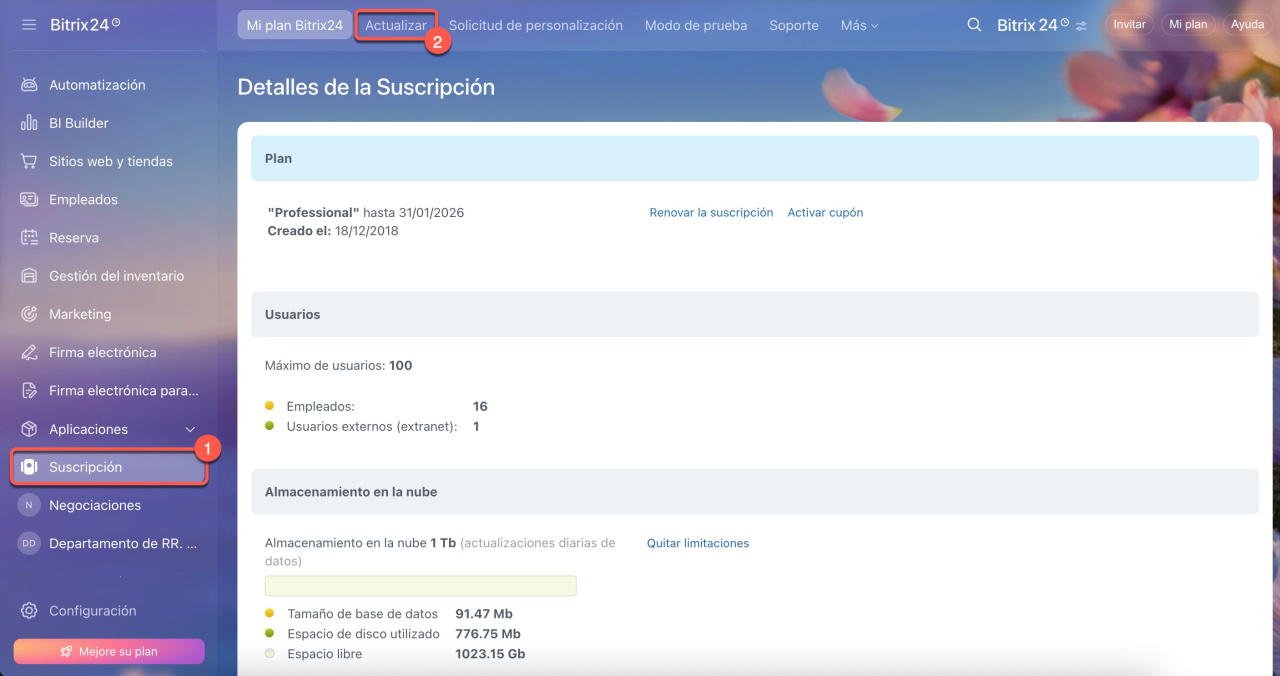Click the "Professional" plan name text

pos(313,213)
